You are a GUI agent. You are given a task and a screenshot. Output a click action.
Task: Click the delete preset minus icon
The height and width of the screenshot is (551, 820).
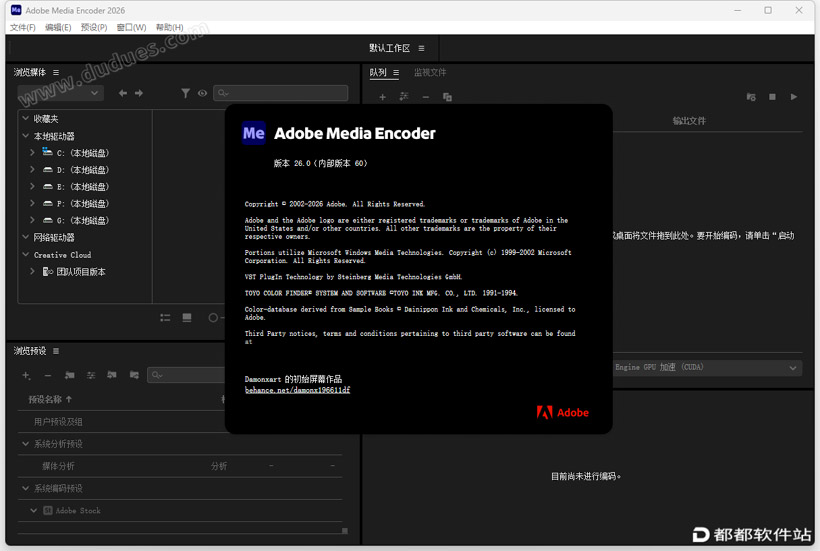tap(48, 375)
